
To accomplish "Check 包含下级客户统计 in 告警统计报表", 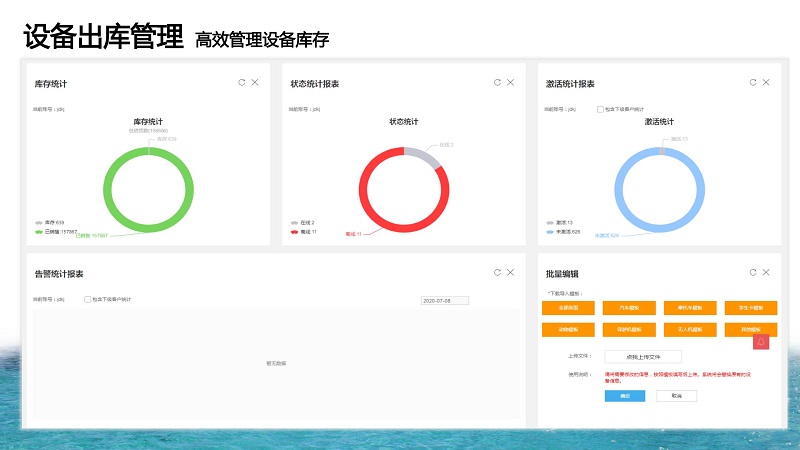I will click(88, 299).
